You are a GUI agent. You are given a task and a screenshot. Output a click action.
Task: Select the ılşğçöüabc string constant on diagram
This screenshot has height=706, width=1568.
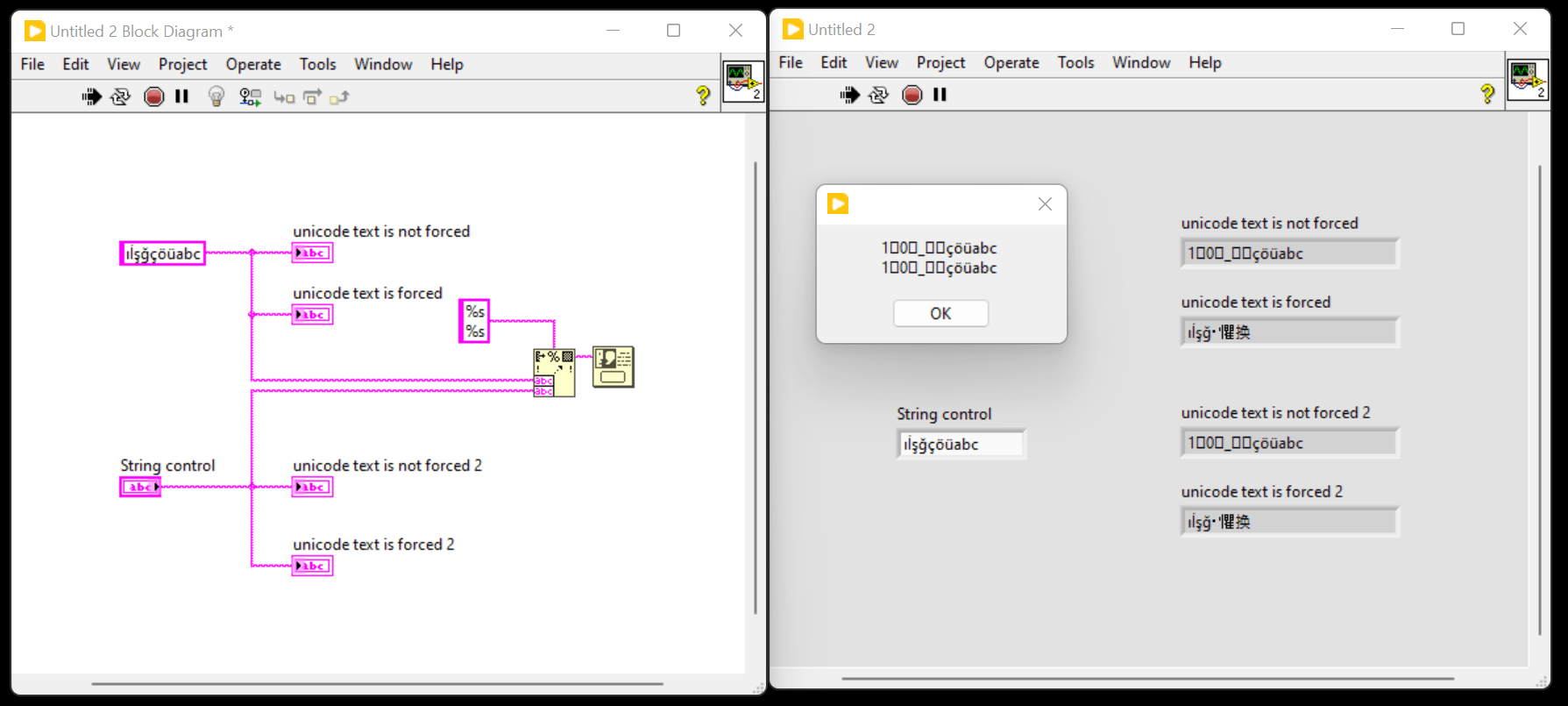click(162, 253)
